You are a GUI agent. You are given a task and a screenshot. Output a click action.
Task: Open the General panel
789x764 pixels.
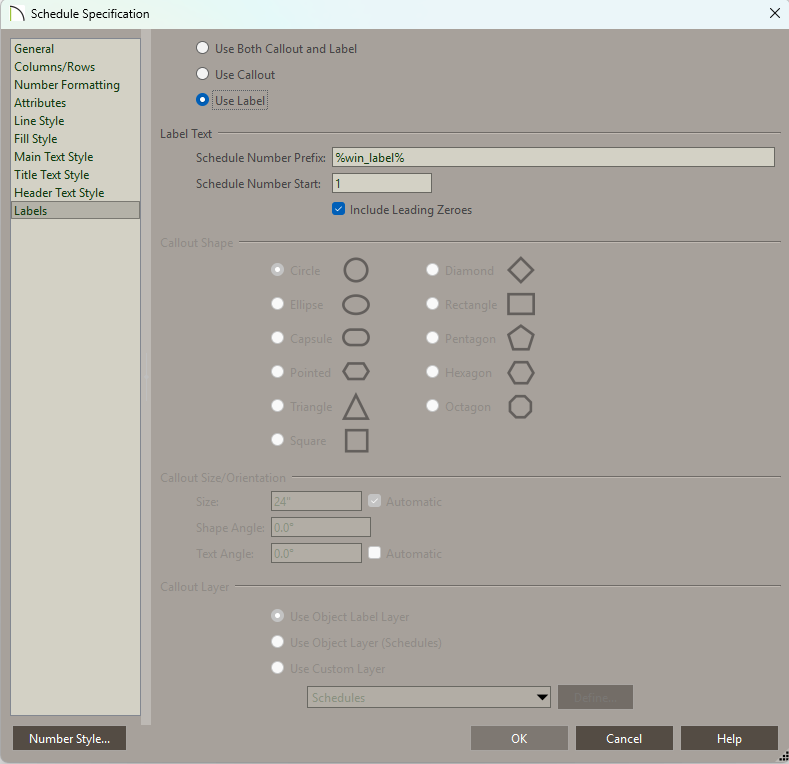tap(34, 49)
